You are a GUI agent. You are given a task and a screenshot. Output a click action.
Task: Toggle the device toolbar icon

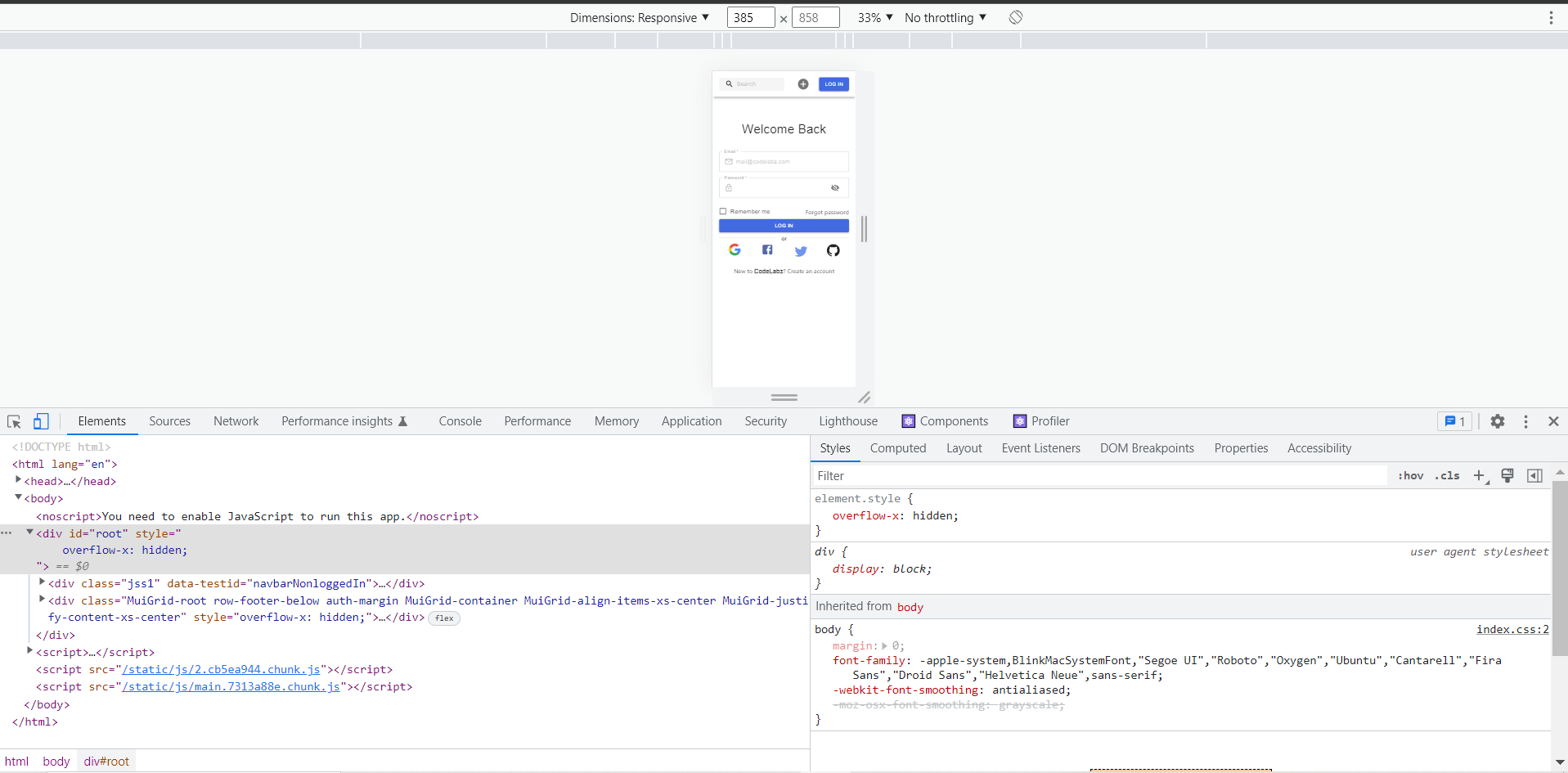(x=40, y=420)
